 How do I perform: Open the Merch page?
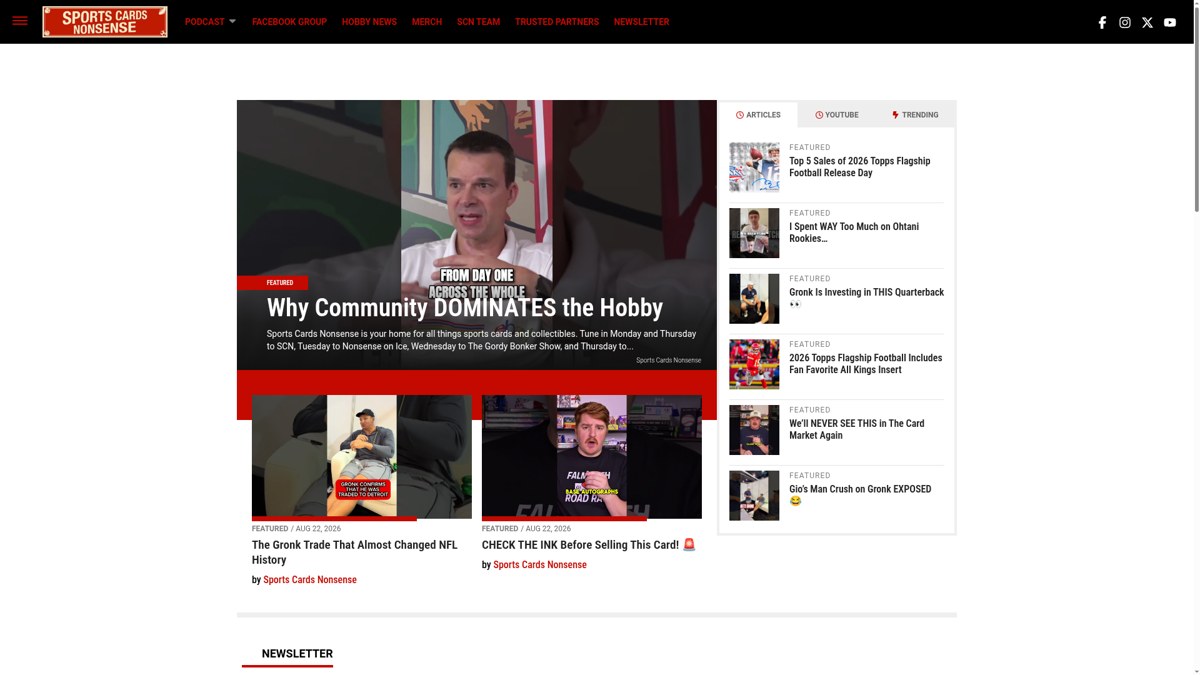(427, 22)
